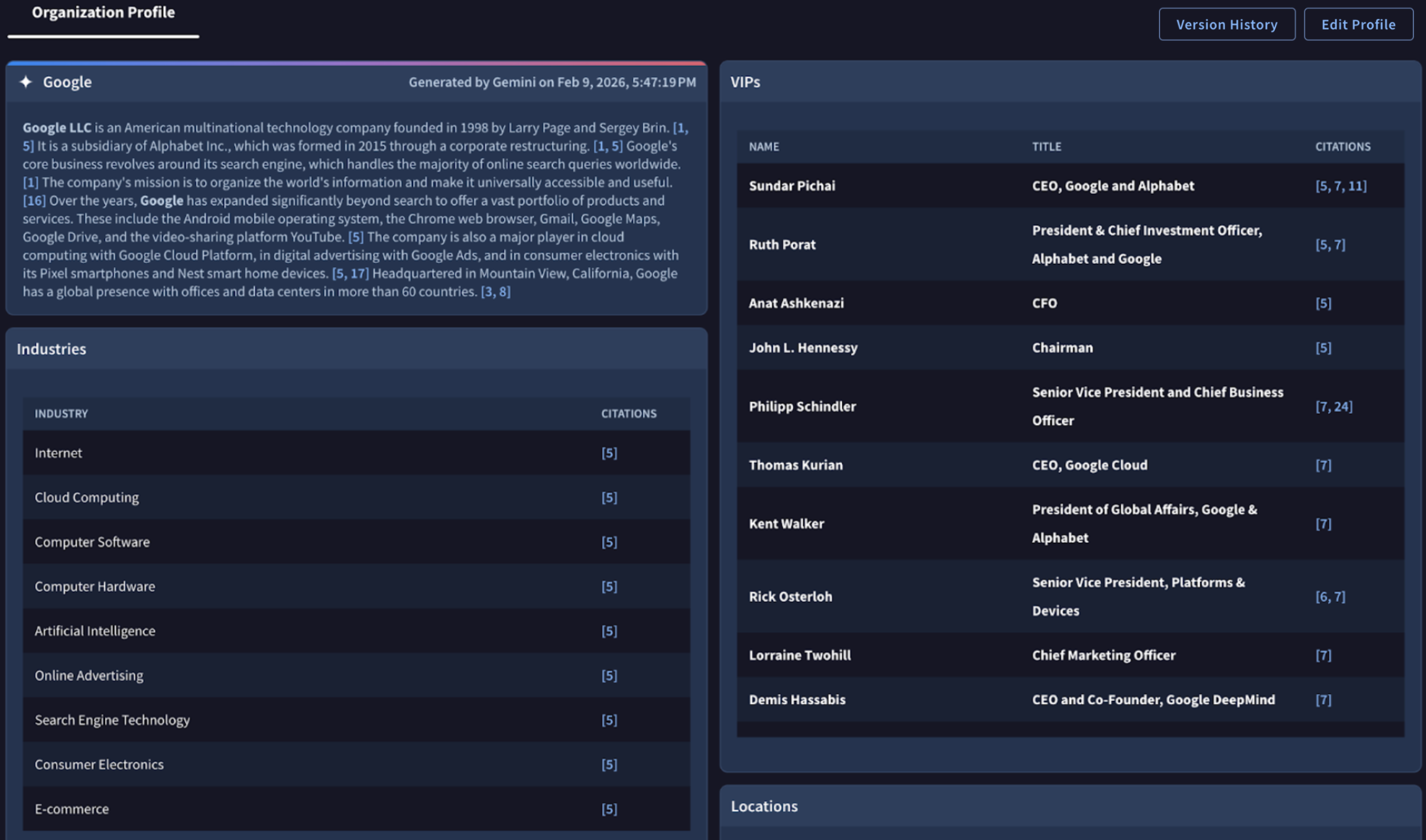Open Sundar Pichai's citation [5, 7, 11]
The height and width of the screenshot is (840, 1426).
pos(1340,186)
